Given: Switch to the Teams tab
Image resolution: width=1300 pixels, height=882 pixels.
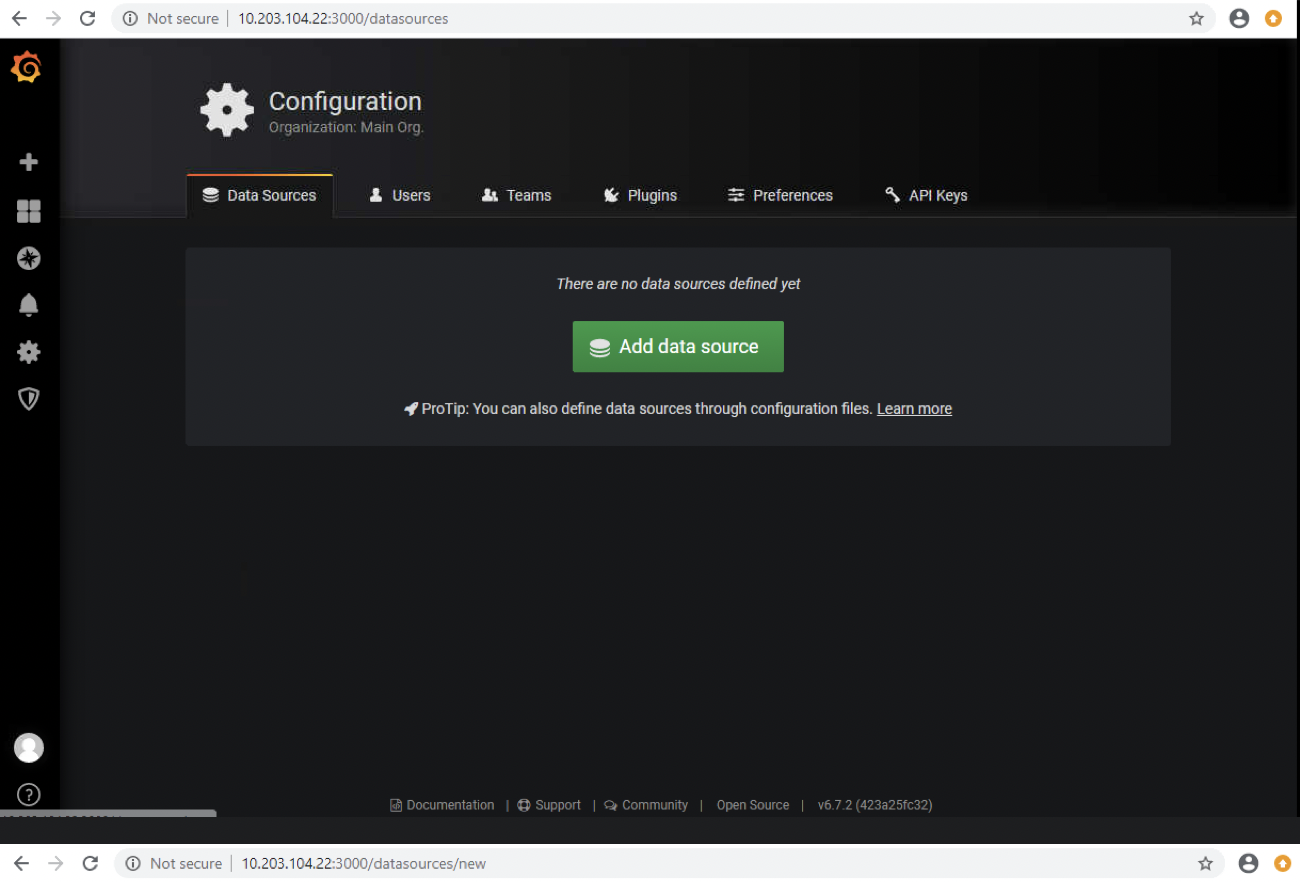Looking at the screenshot, I should pyautogui.click(x=517, y=195).
